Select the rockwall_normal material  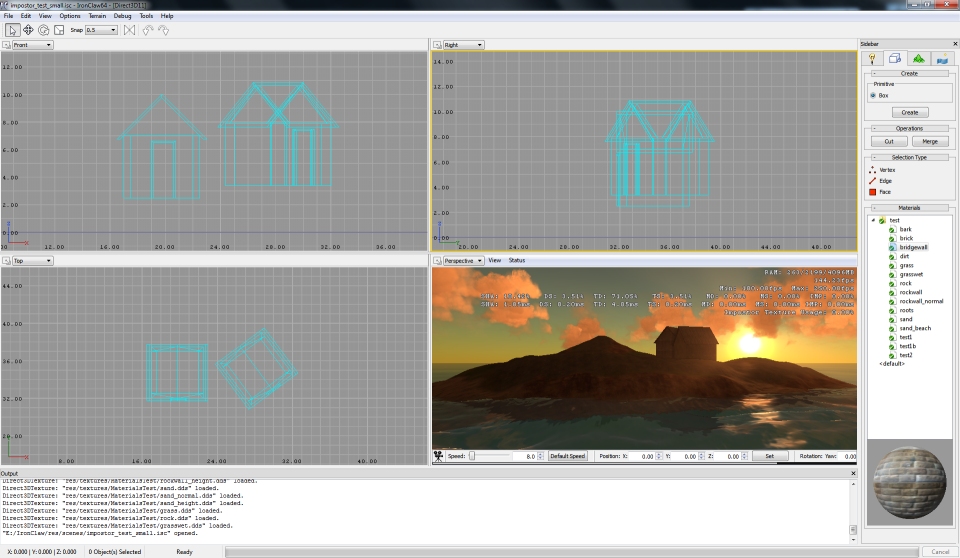point(920,301)
